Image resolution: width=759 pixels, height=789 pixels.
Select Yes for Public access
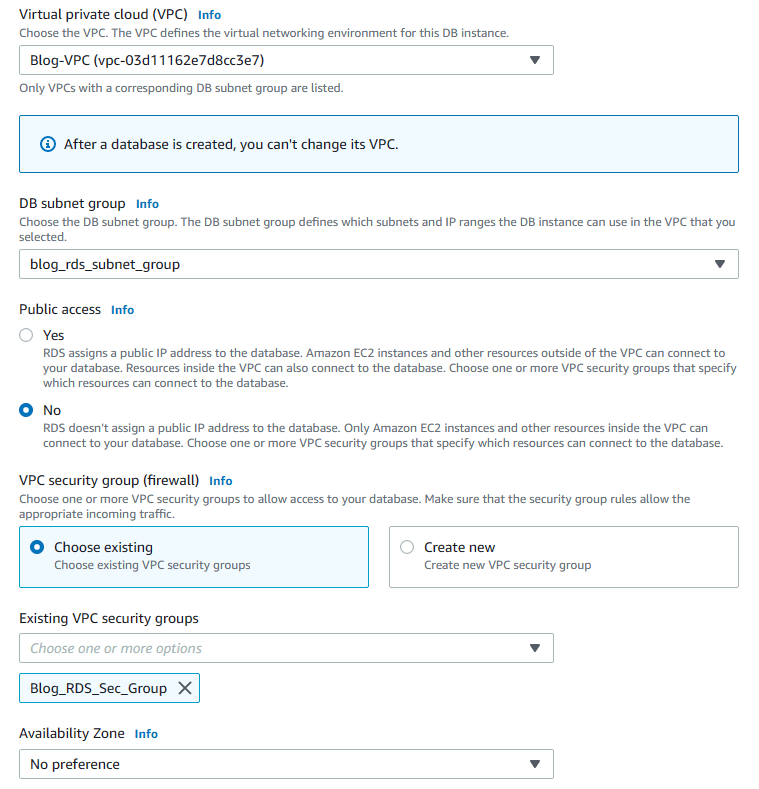click(x=27, y=335)
